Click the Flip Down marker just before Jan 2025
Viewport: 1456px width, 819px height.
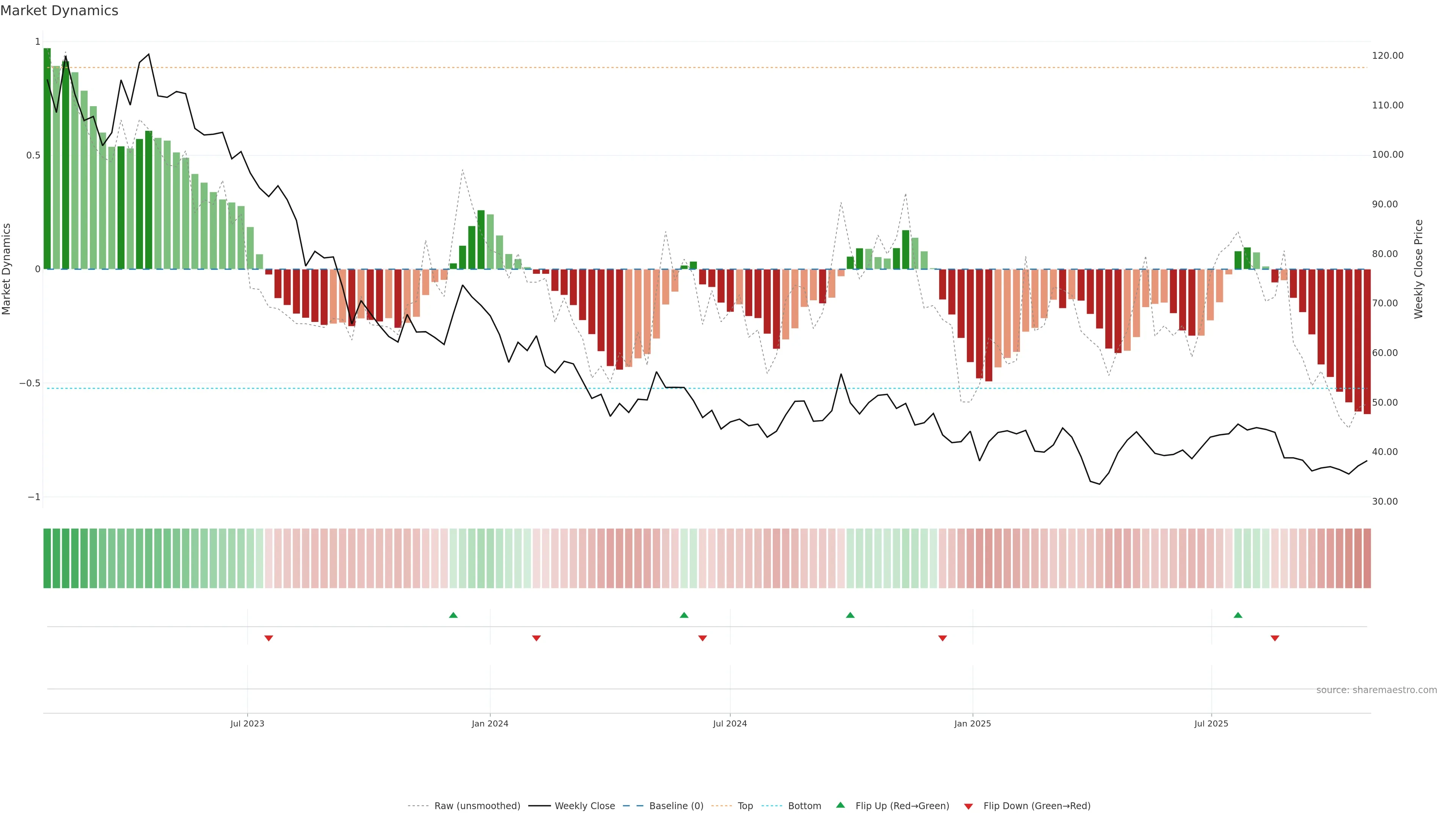click(x=942, y=638)
